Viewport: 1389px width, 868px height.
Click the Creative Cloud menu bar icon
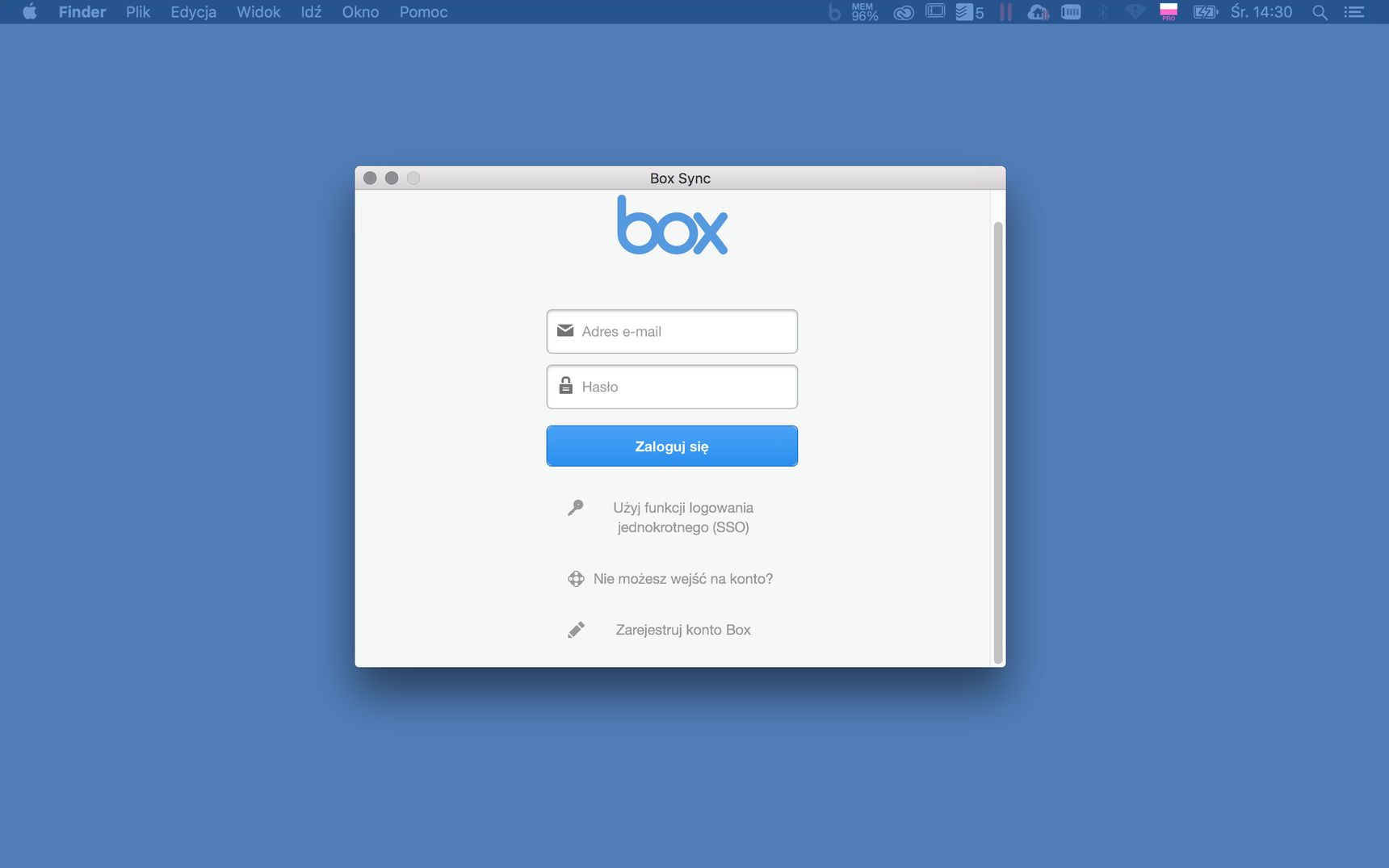(x=904, y=12)
